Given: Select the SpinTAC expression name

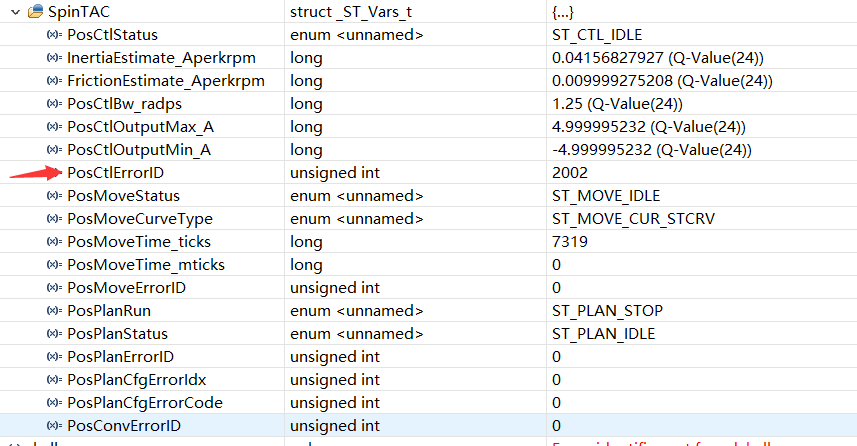Looking at the screenshot, I should [79, 11].
